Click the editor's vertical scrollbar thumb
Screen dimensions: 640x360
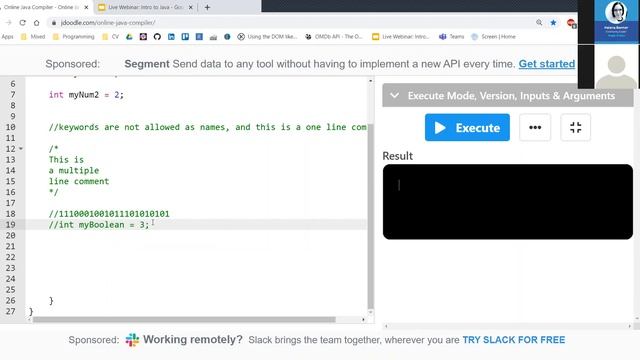click(x=371, y=216)
